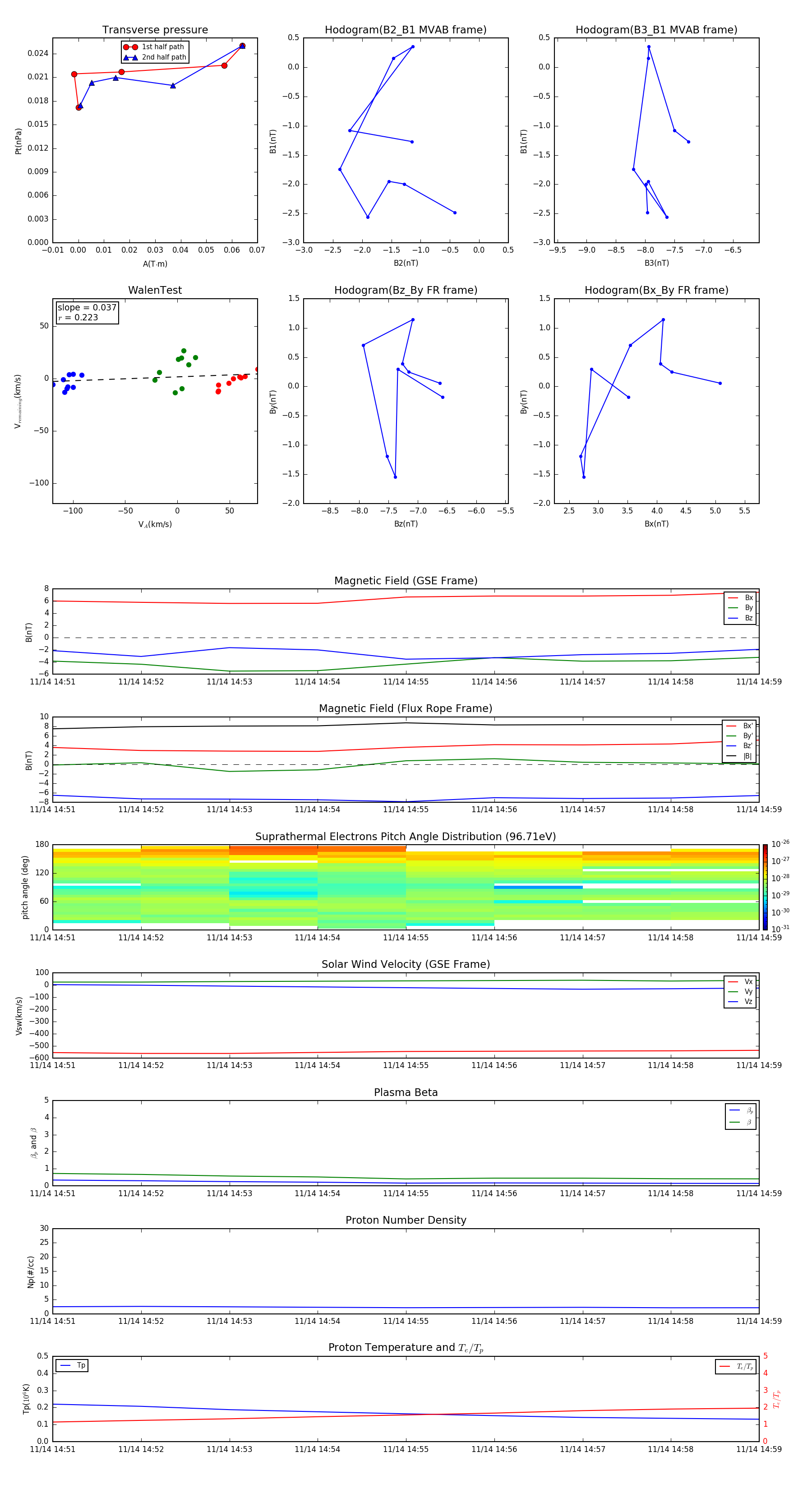Select the '1st half path' legend entry
Viewport: 812px width, 1489px height.
(x=154, y=47)
